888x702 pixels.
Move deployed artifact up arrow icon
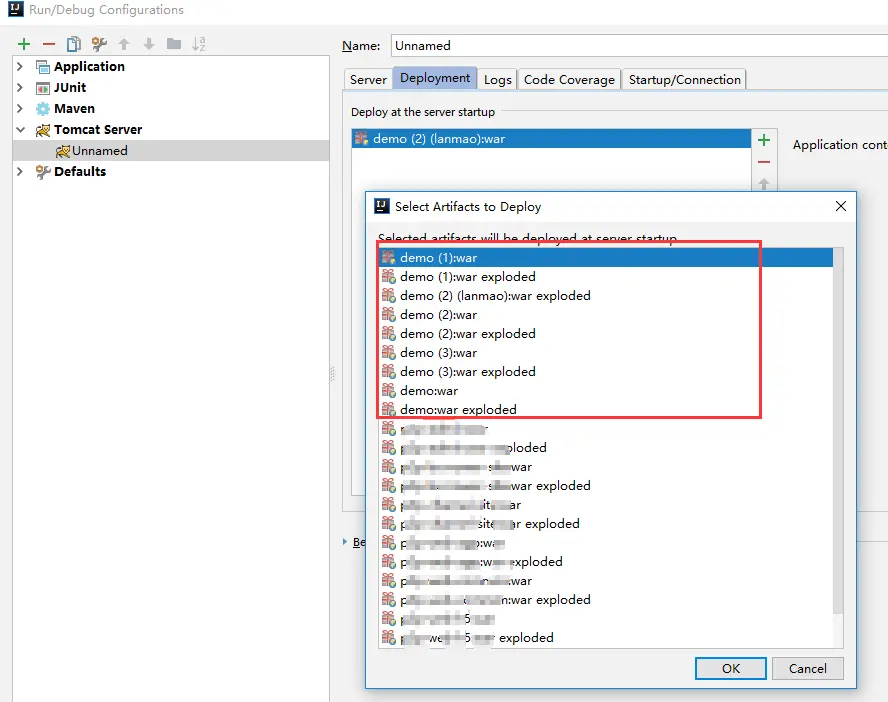(x=764, y=183)
